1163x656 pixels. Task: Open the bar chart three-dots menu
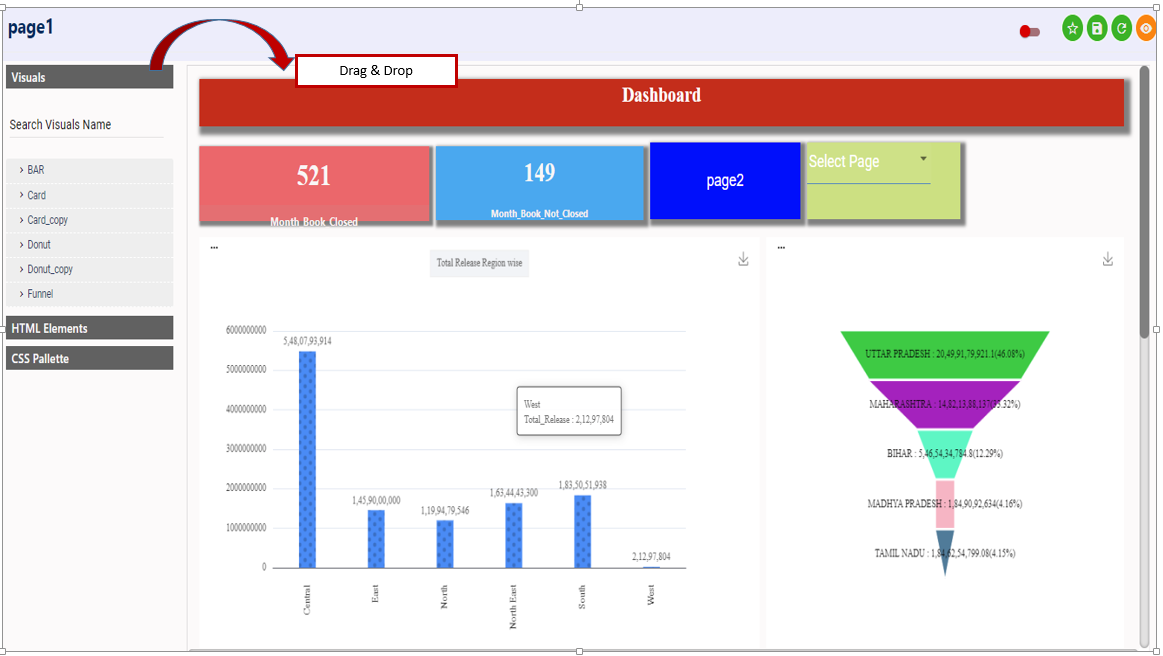(x=214, y=248)
